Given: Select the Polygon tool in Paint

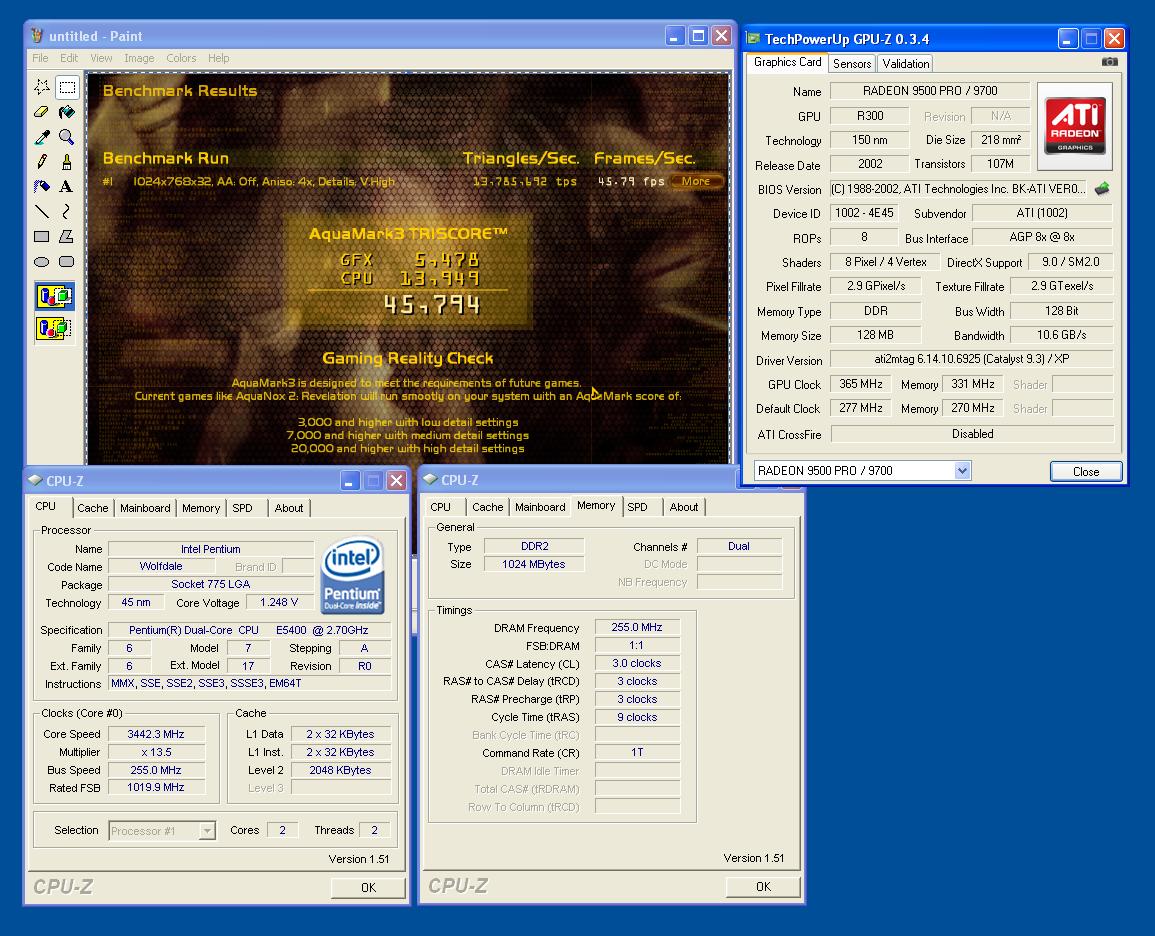Looking at the screenshot, I should click(x=67, y=236).
